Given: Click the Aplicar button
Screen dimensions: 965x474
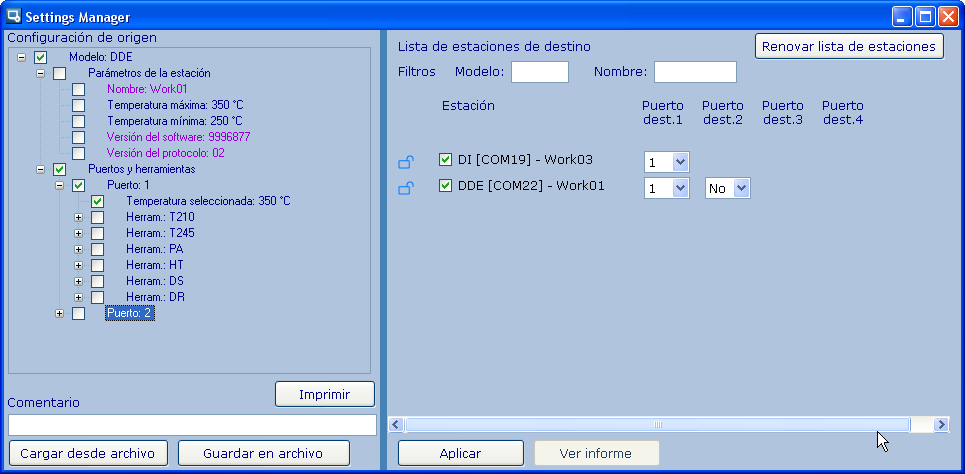Looking at the screenshot, I should 460,454.
